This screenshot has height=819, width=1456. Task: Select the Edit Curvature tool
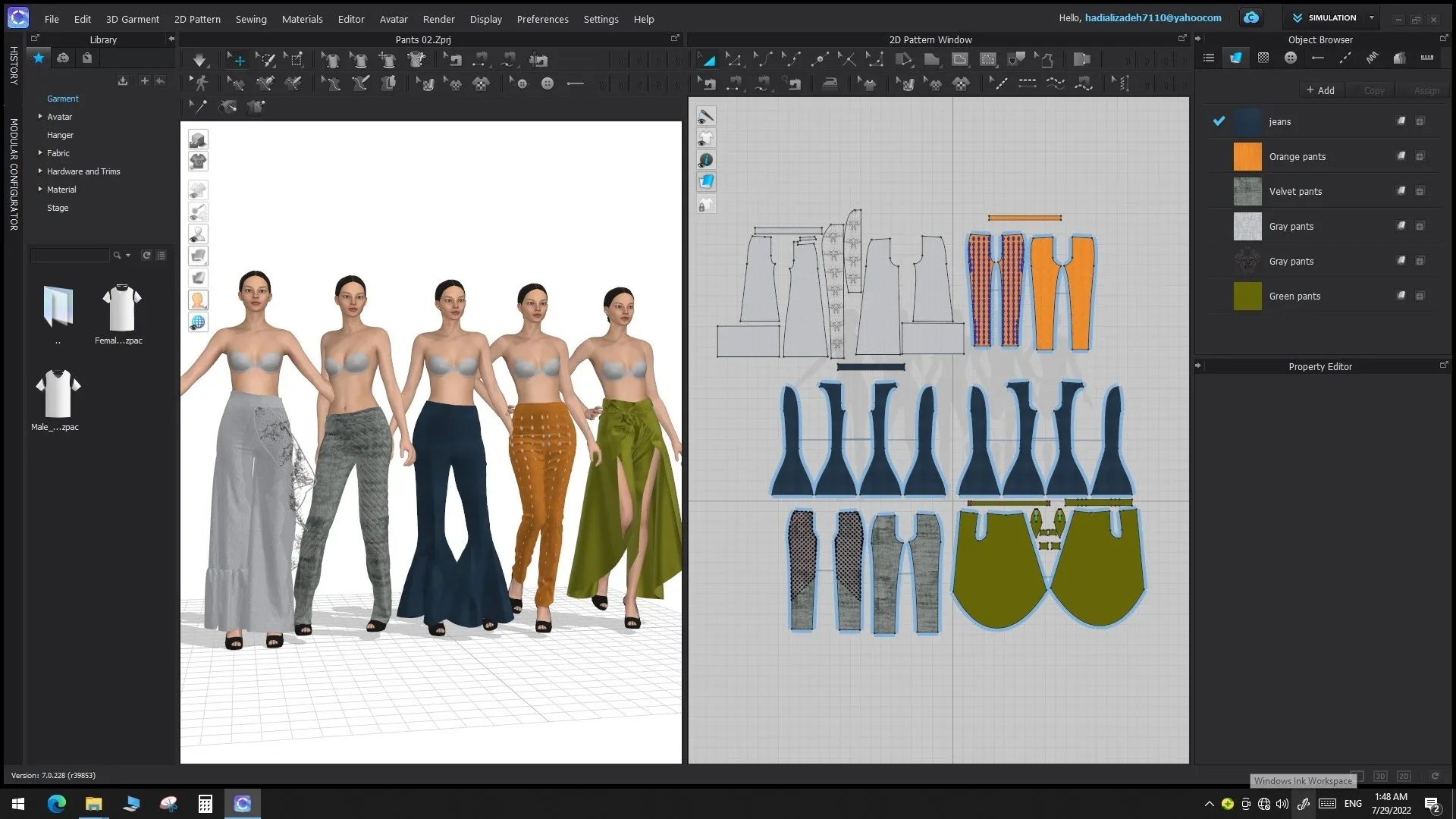tap(762, 60)
